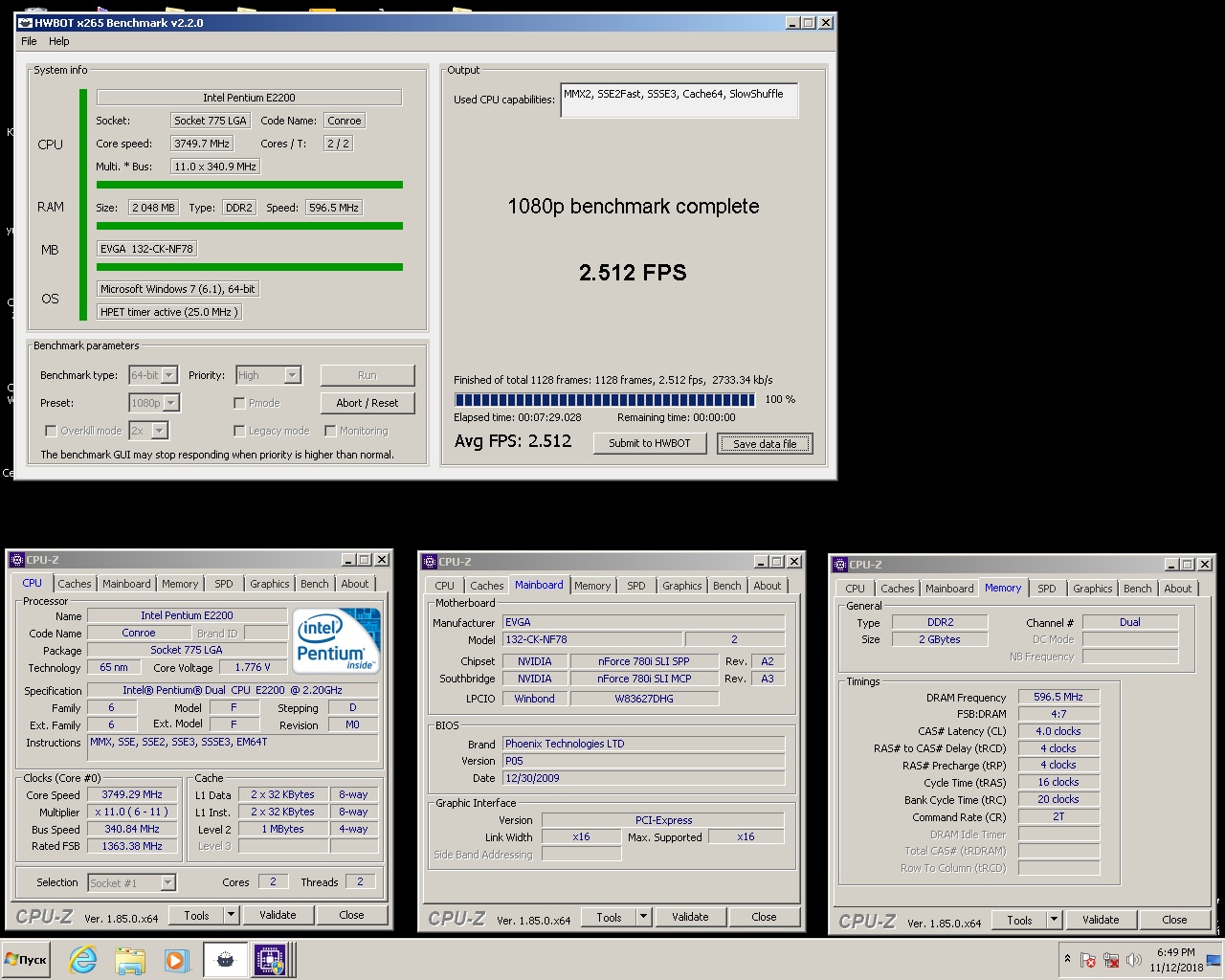
Task: Open About tab in CPU-Z Mainboard window
Action: tap(767, 586)
